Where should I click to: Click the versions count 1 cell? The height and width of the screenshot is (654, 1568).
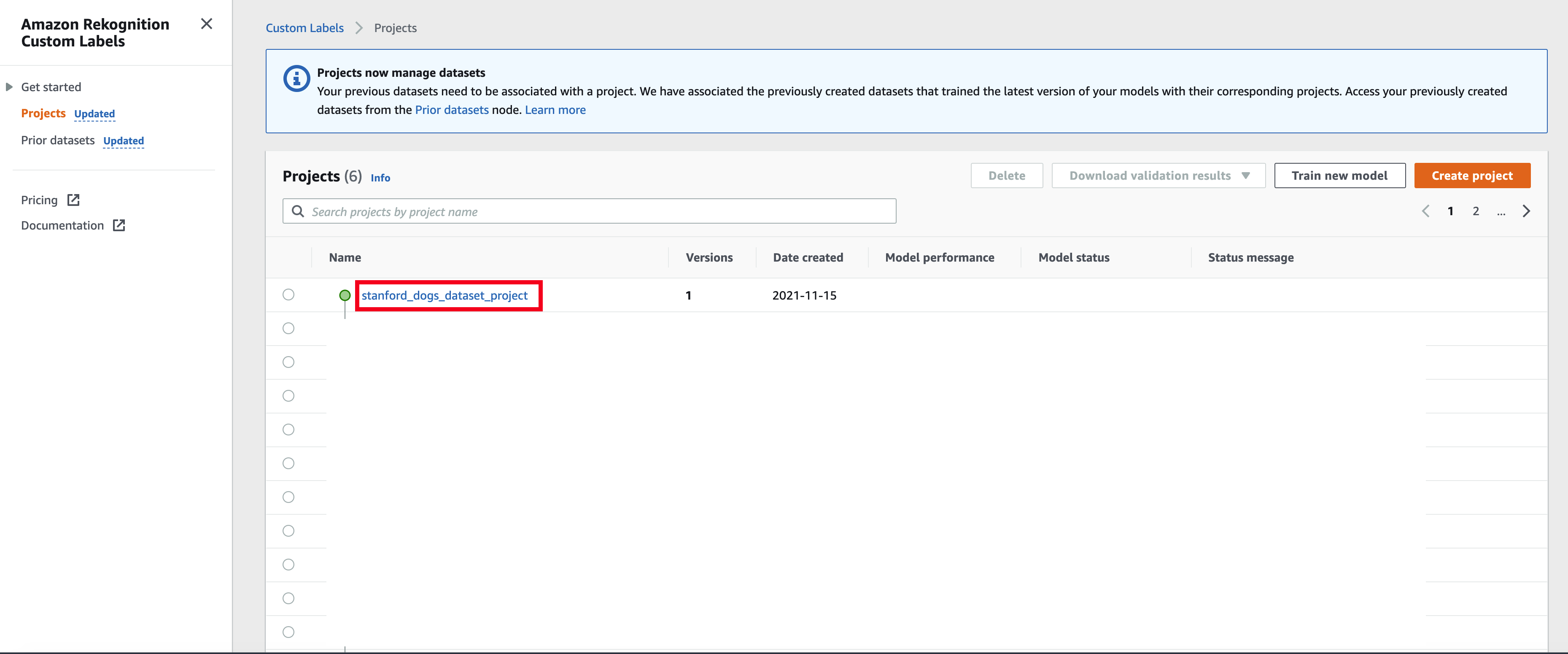(688, 295)
